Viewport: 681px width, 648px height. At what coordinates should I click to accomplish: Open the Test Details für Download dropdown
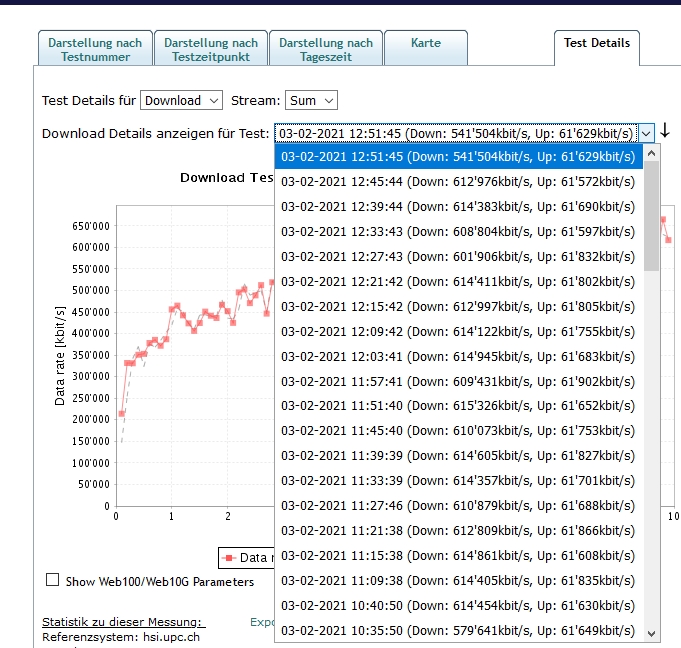coord(183,100)
